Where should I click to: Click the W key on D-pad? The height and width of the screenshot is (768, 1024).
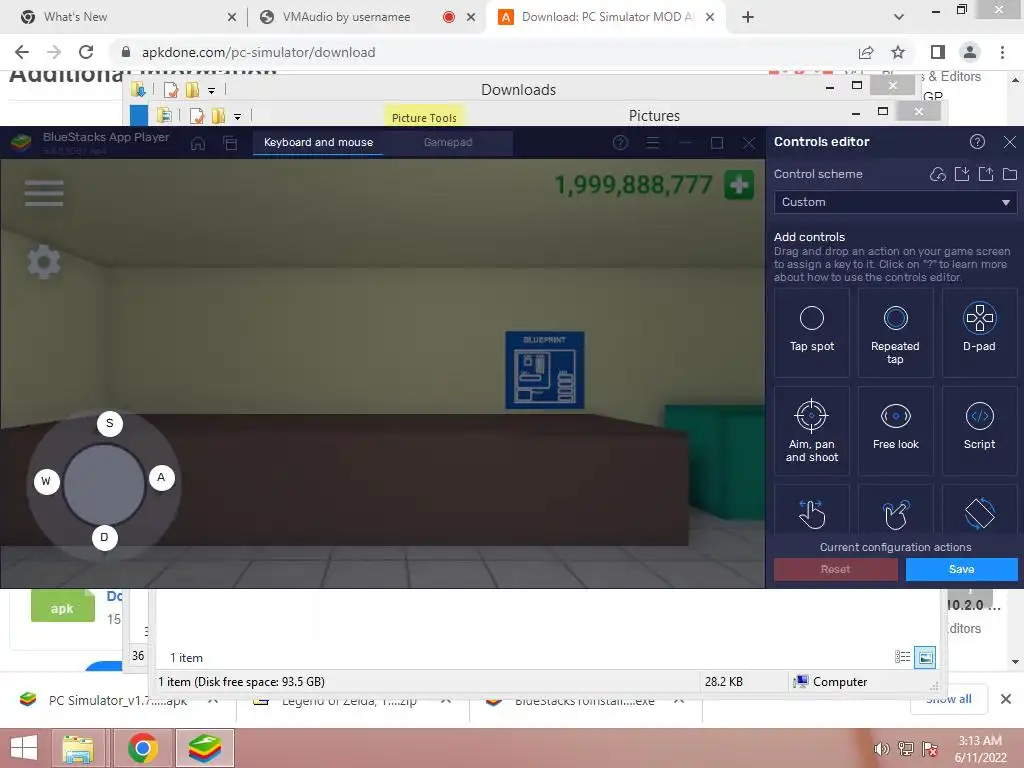click(x=46, y=481)
